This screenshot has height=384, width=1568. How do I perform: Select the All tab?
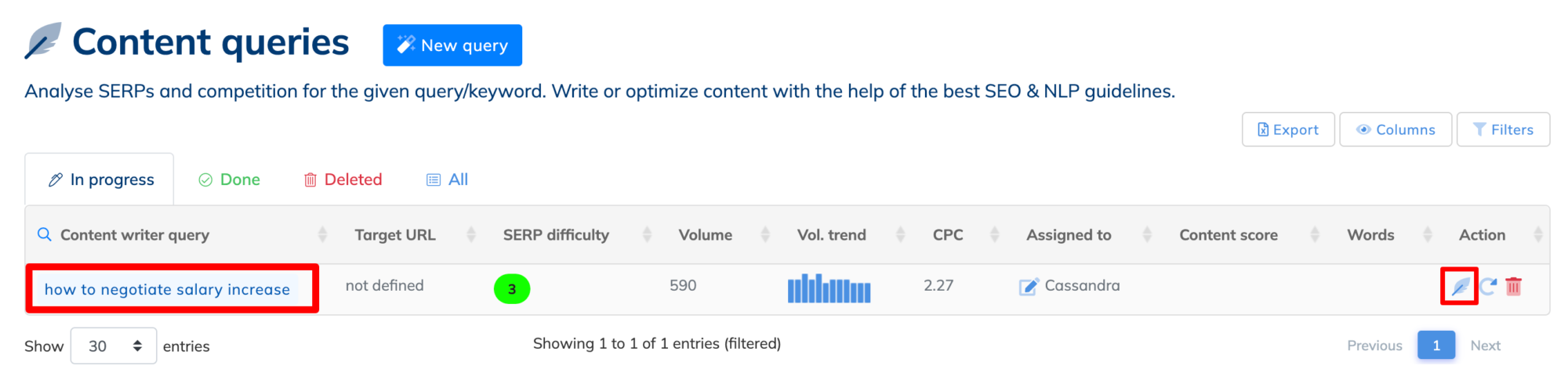[448, 179]
